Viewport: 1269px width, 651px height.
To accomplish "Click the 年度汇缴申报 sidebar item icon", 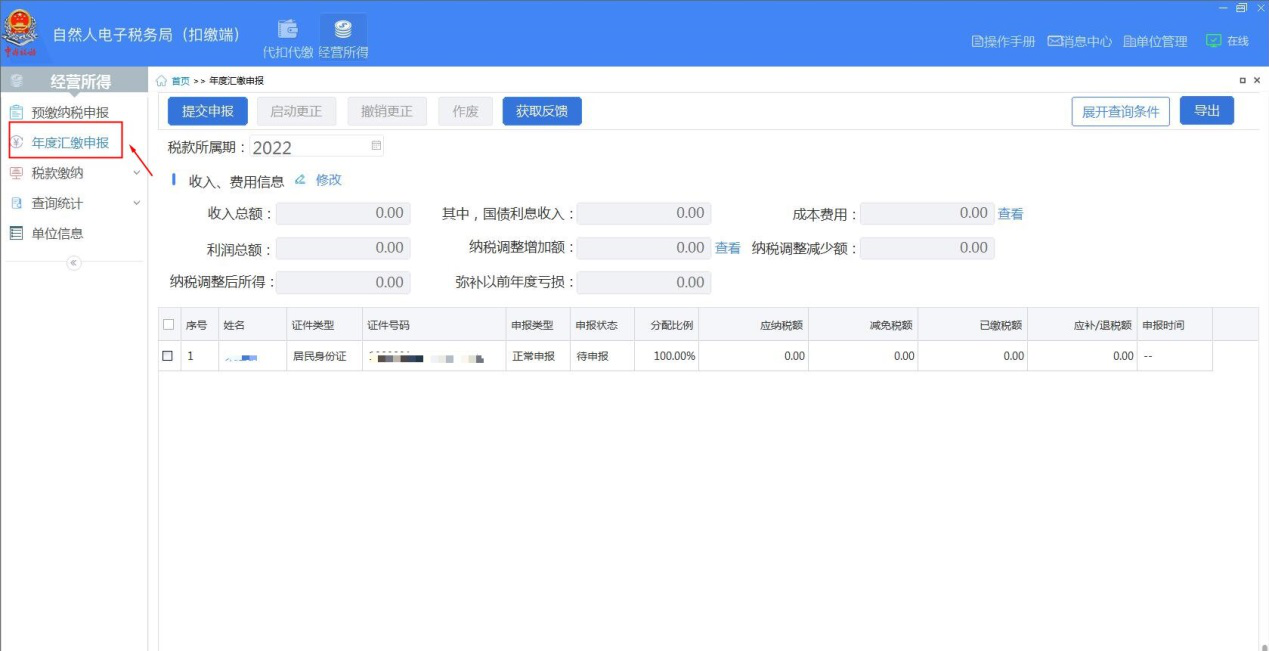I will click(16, 143).
